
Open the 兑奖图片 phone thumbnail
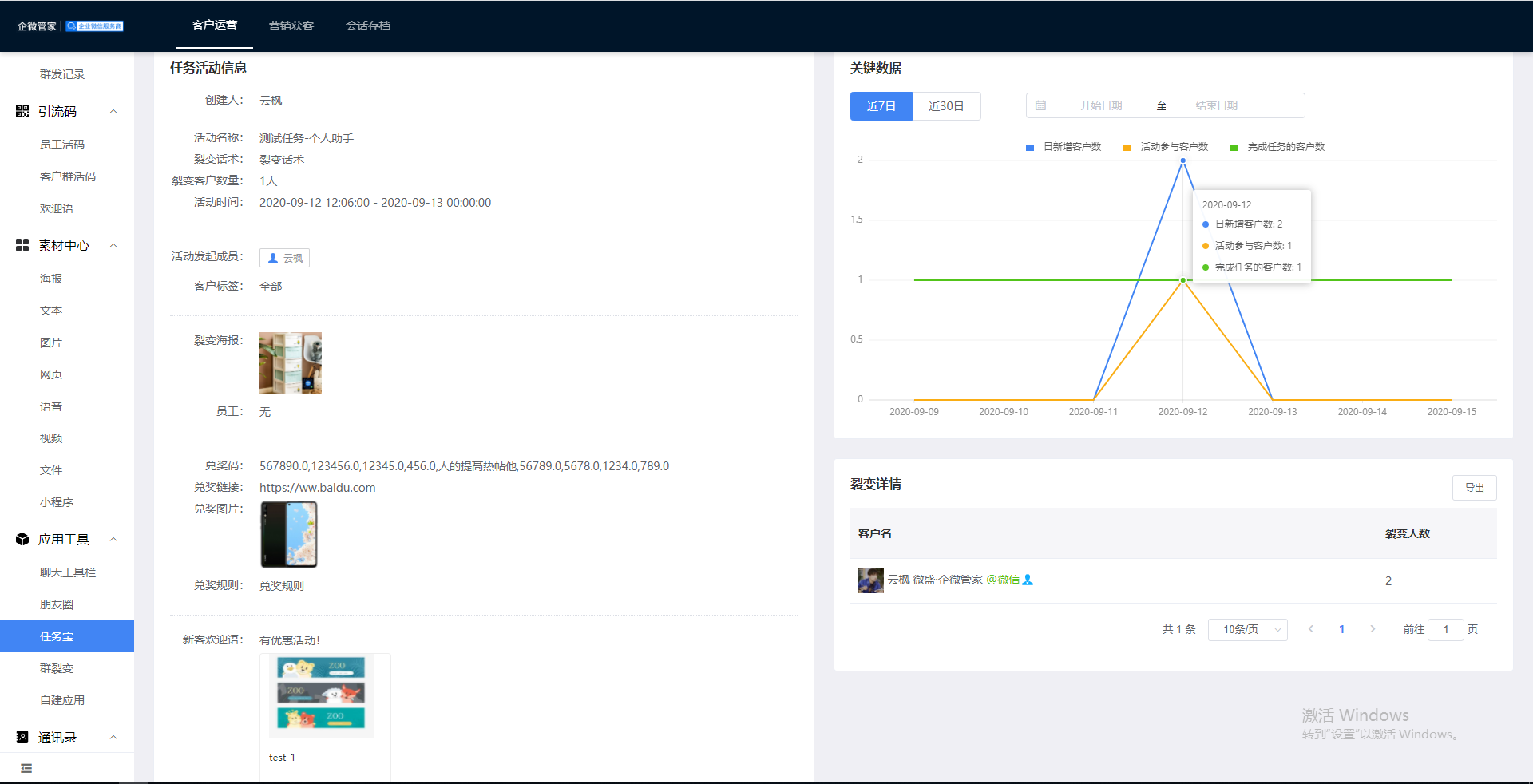[x=289, y=534]
